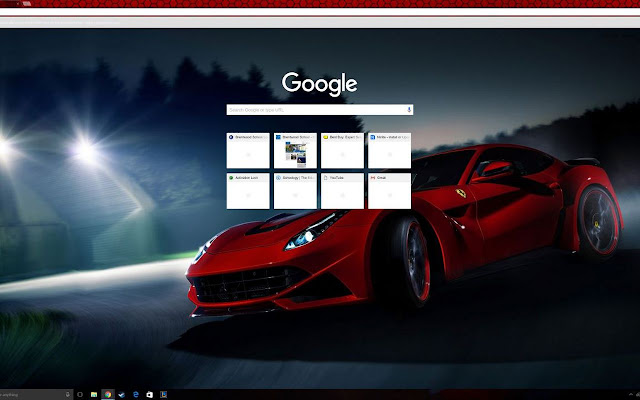Click the taskbar search microphone icon

pos(67,395)
